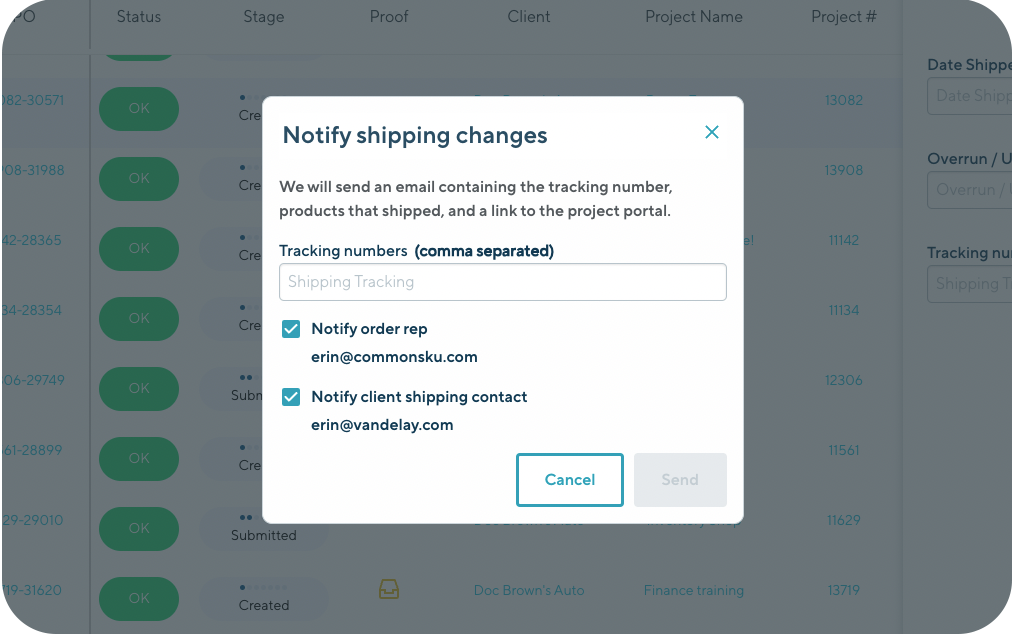Click the Shipping Tracking input in the dialog

point(502,282)
